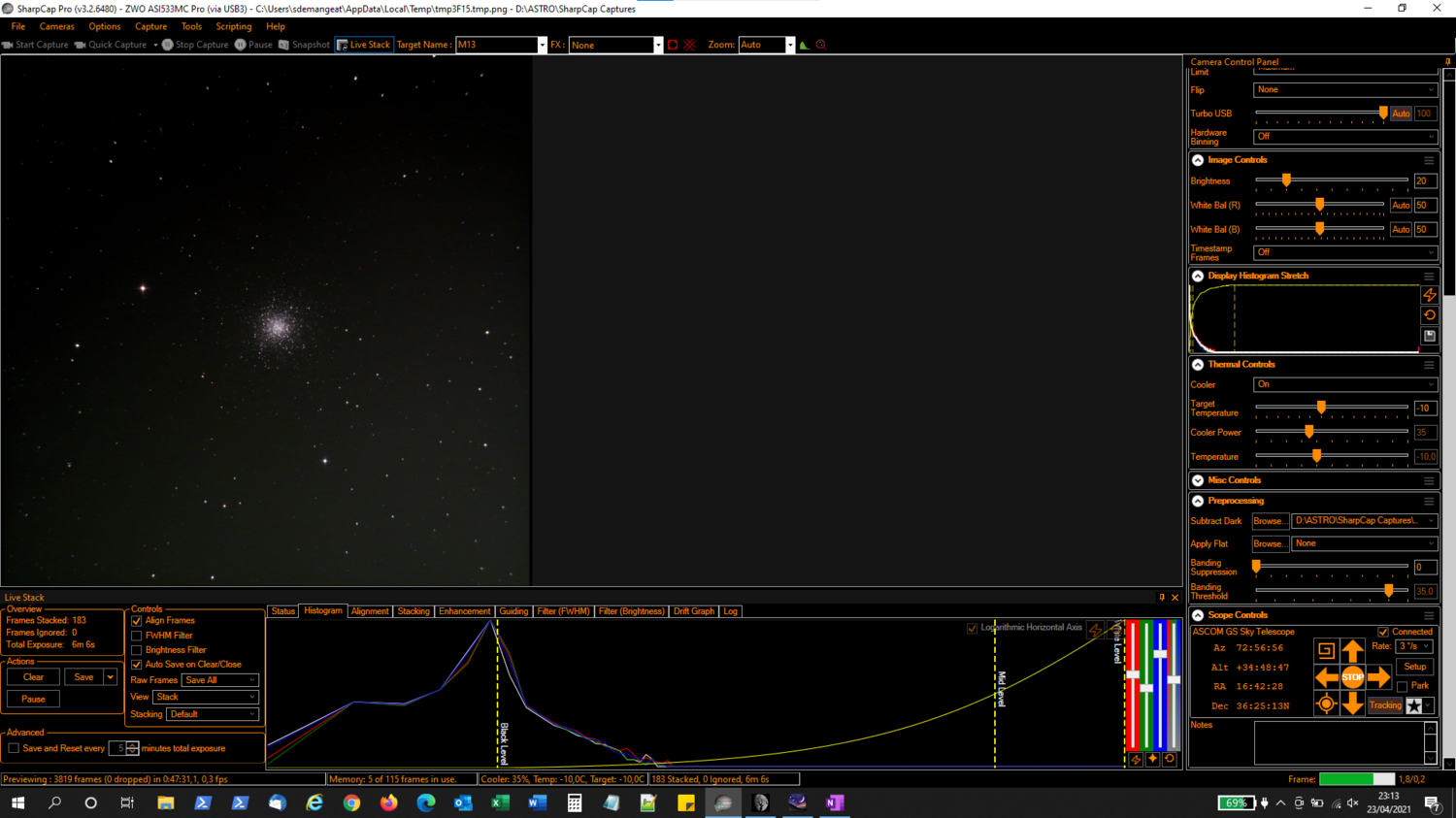Open telescope Setup in Scope Controls

[x=1414, y=667]
